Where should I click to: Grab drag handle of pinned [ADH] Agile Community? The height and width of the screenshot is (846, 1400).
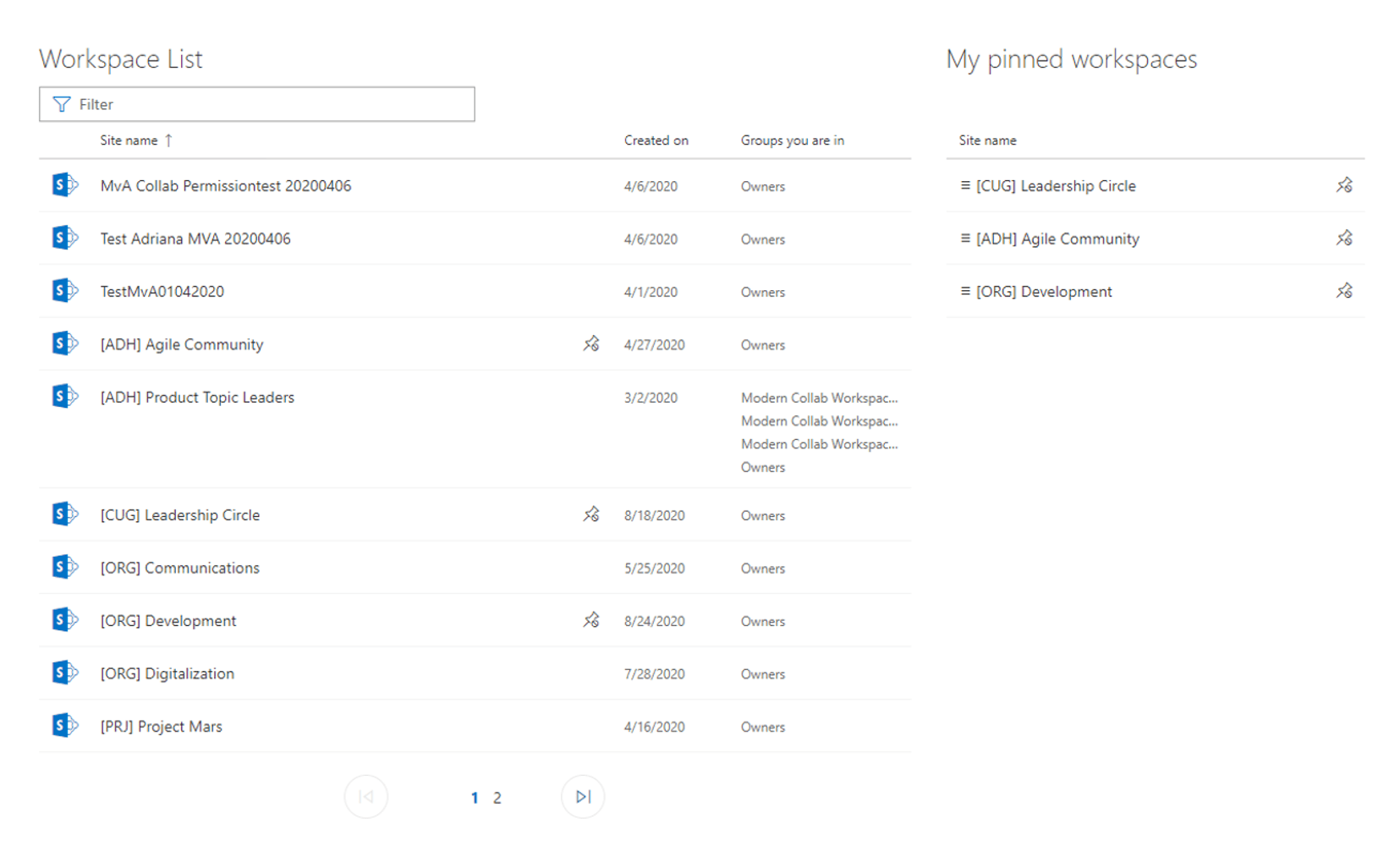tap(965, 238)
